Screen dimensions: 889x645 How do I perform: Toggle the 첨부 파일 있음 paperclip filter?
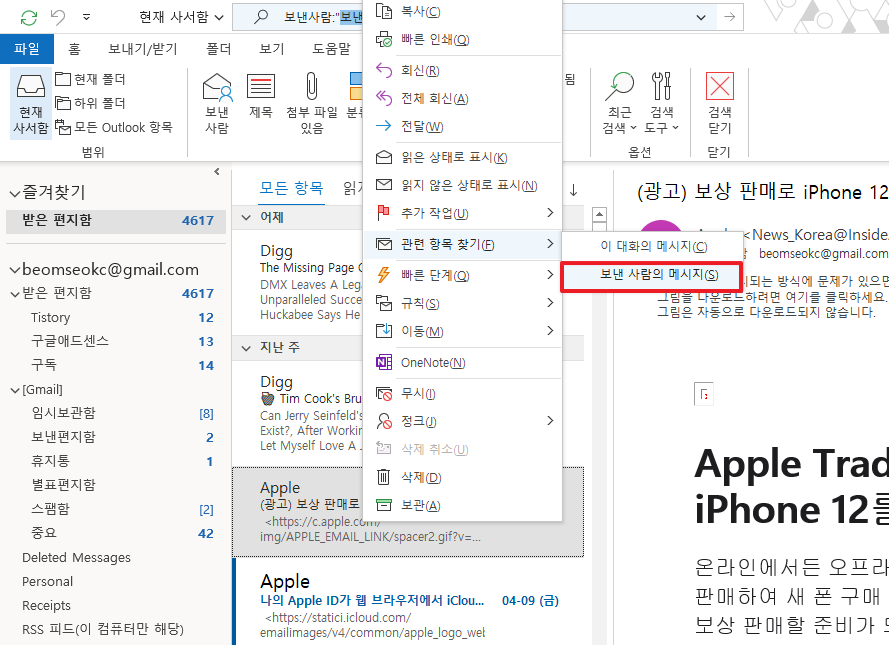coord(311,103)
